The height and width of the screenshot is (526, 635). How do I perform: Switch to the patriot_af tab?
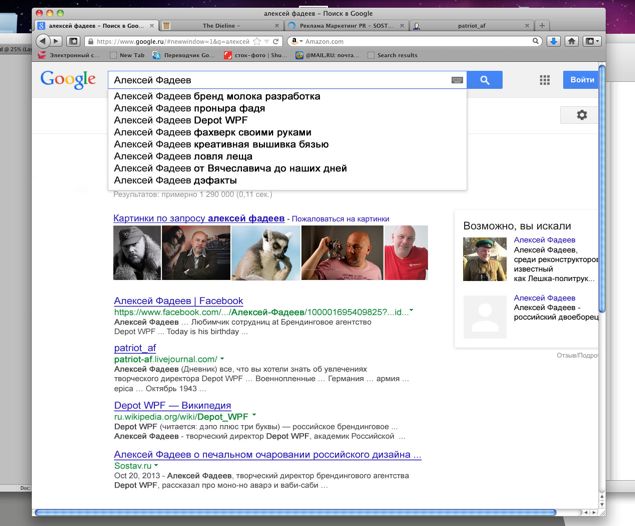click(471, 26)
